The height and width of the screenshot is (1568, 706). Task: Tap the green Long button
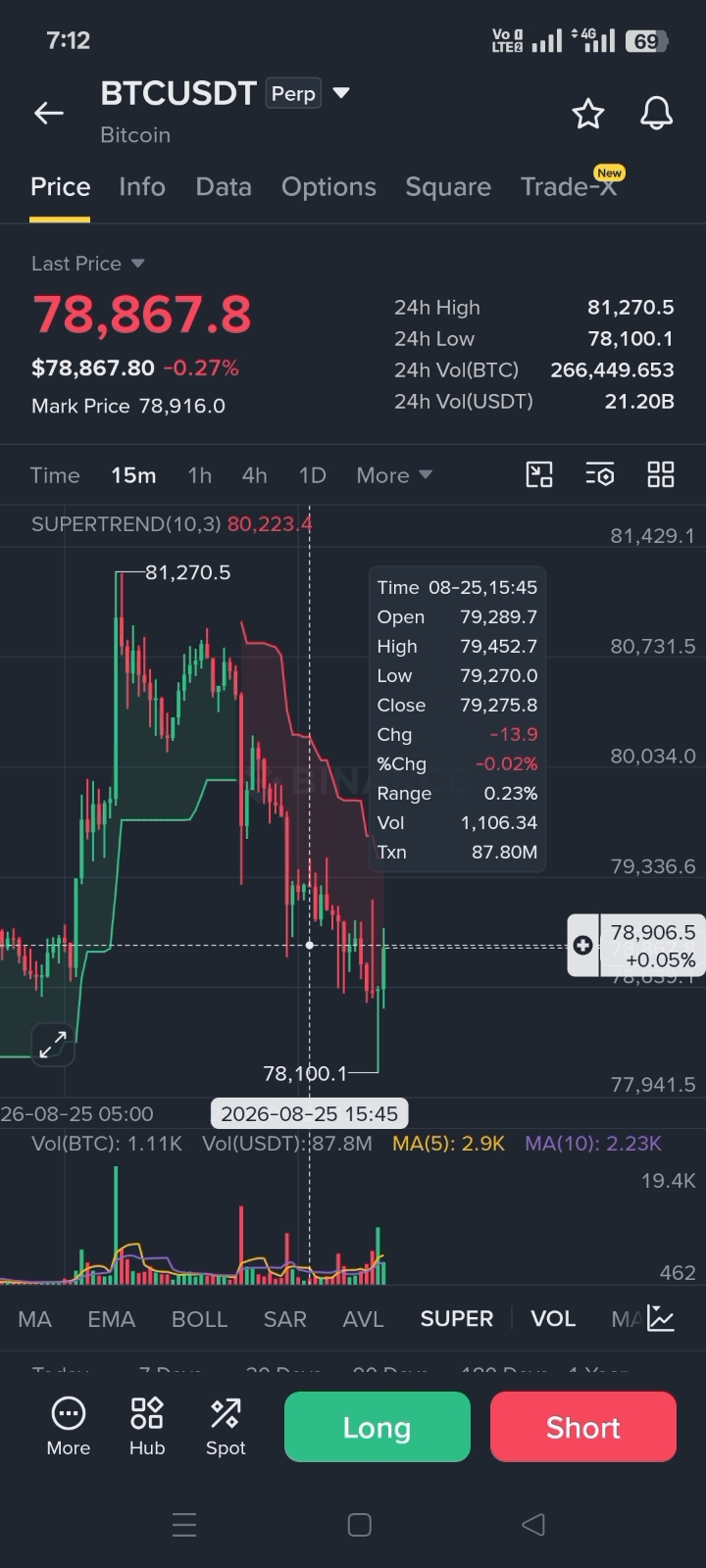(x=378, y=1427)
